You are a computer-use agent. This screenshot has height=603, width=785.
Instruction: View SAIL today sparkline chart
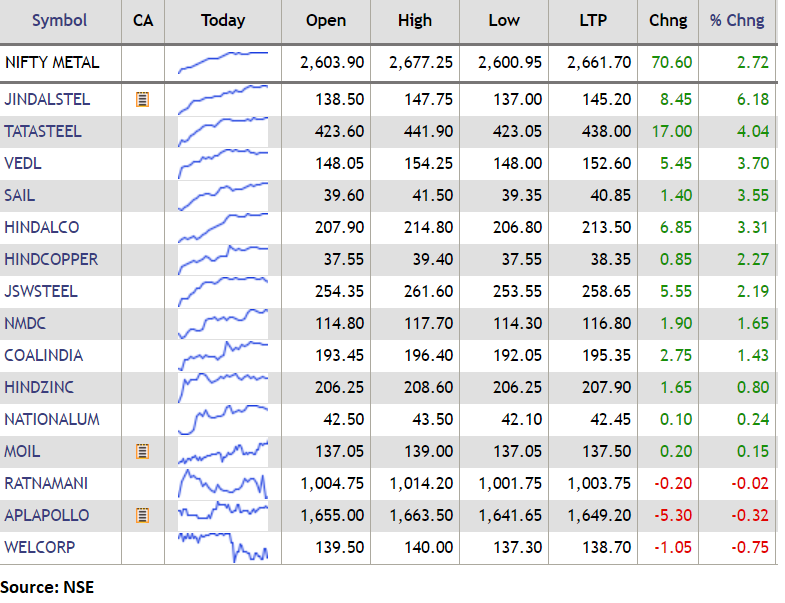(x=223, y=195)
